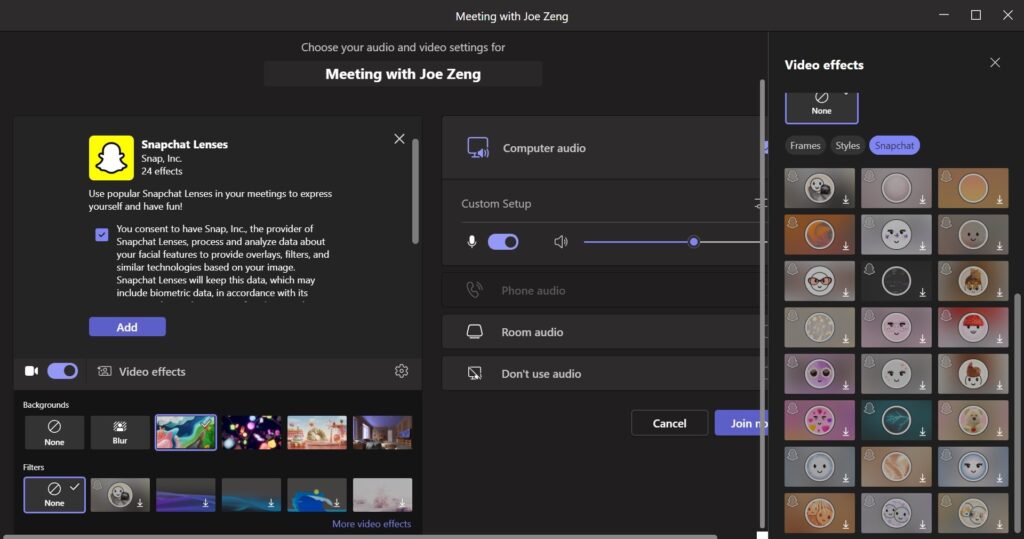Switch to the Frames tab

tap(805, 146)
